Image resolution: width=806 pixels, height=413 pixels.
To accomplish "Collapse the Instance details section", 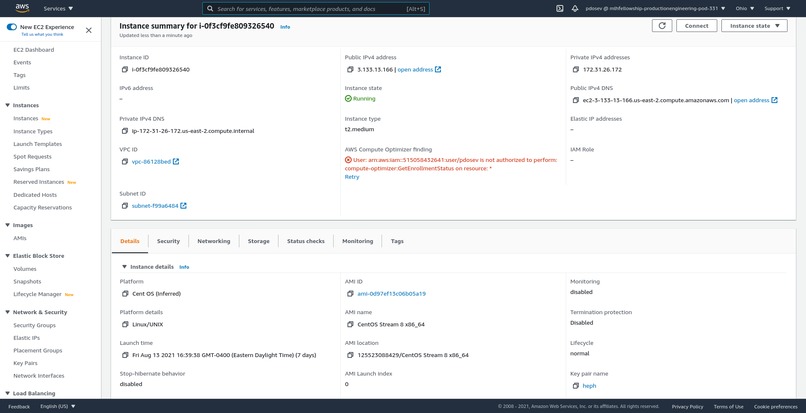I will coord(124,267).
